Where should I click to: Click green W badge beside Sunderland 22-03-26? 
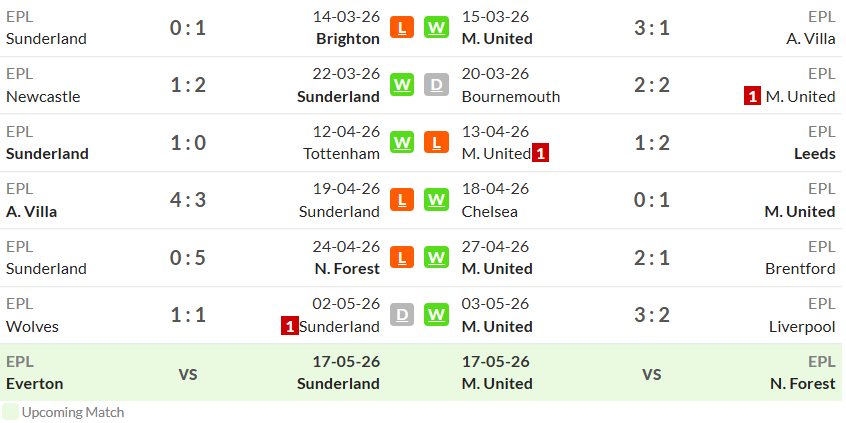click(x=401, y=85)
